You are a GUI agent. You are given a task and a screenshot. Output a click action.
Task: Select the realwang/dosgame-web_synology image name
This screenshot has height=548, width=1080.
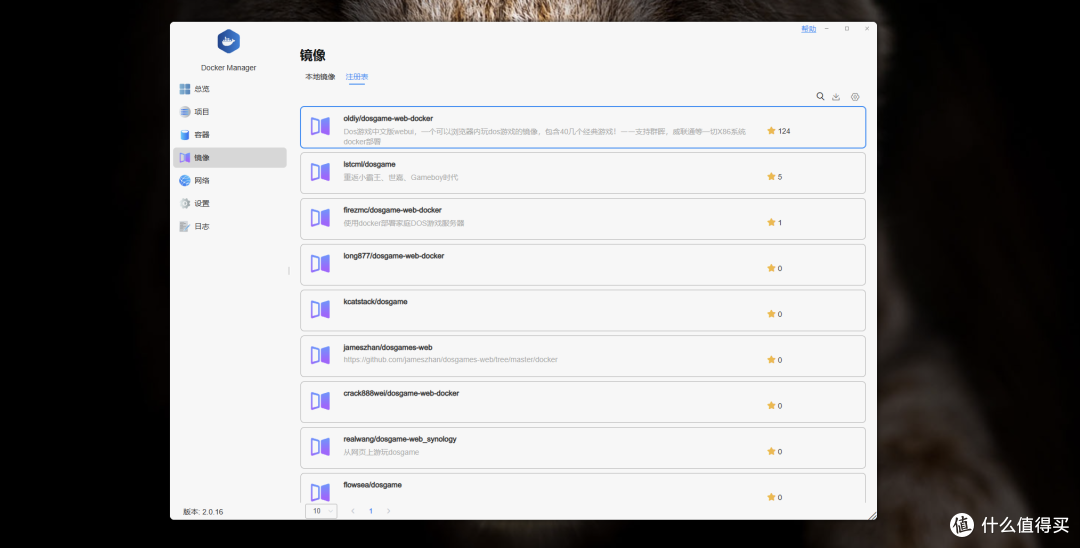(x=399, y=439)
